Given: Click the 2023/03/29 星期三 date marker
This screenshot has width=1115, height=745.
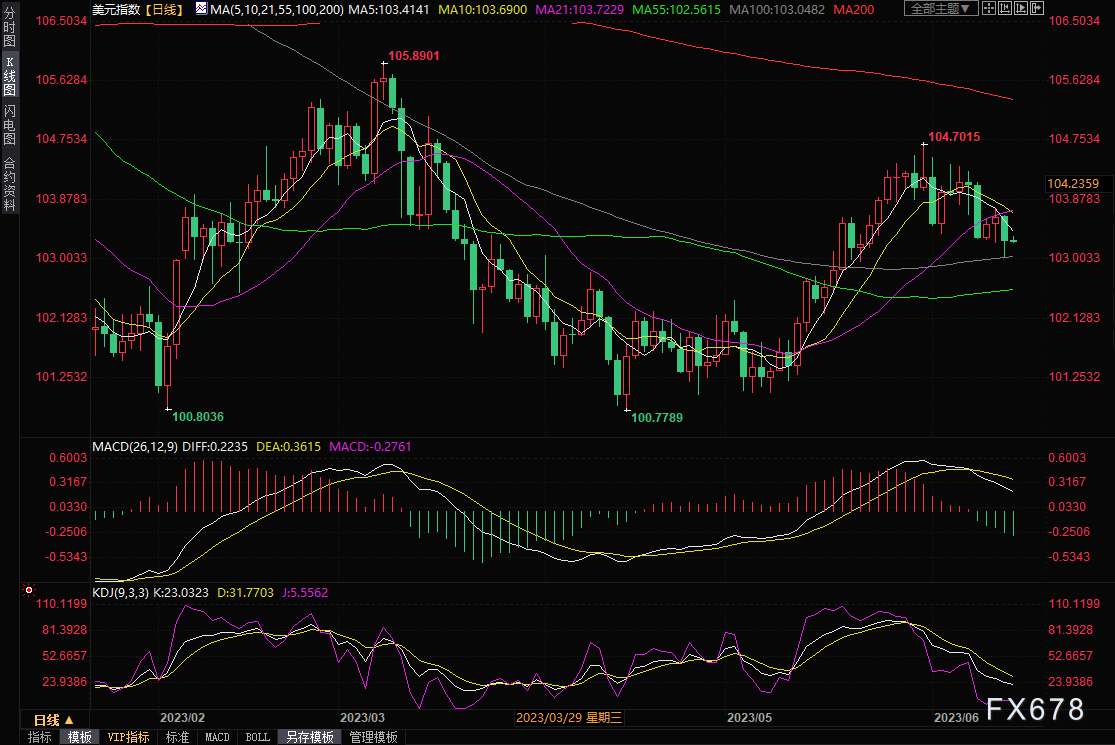Looking at the screenshot, I should [569, 717].
